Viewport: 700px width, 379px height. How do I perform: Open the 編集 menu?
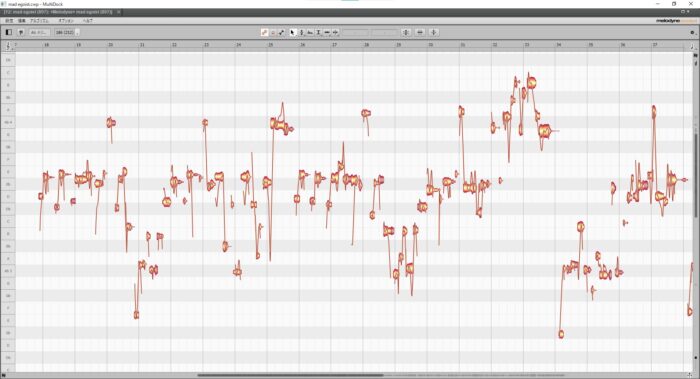[x=21, y=21]
